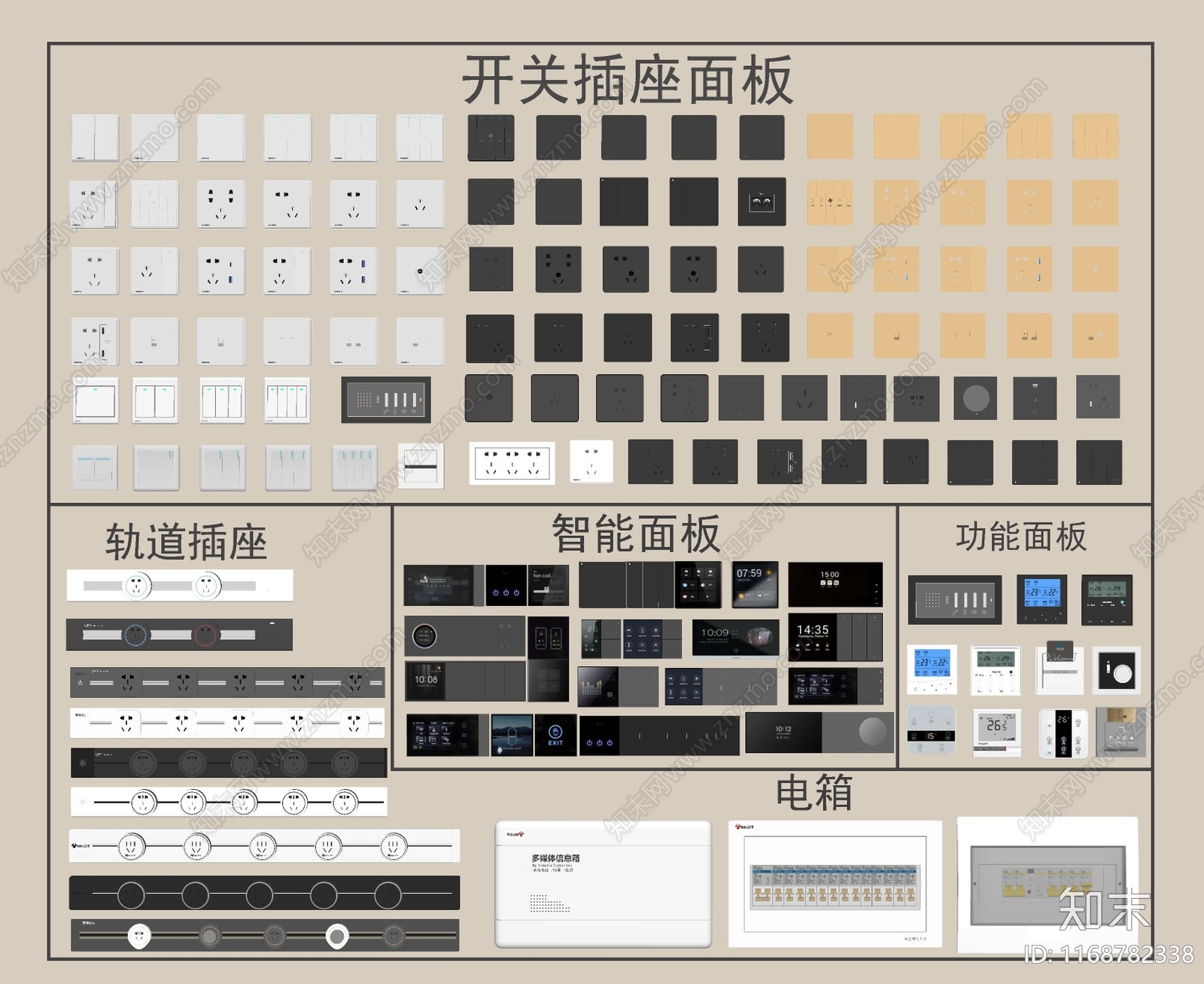The height and width of the screenshot is (984, 1204).
Task: Select the hotel card-key switch panel
Action: click(x=1059, y=668)
